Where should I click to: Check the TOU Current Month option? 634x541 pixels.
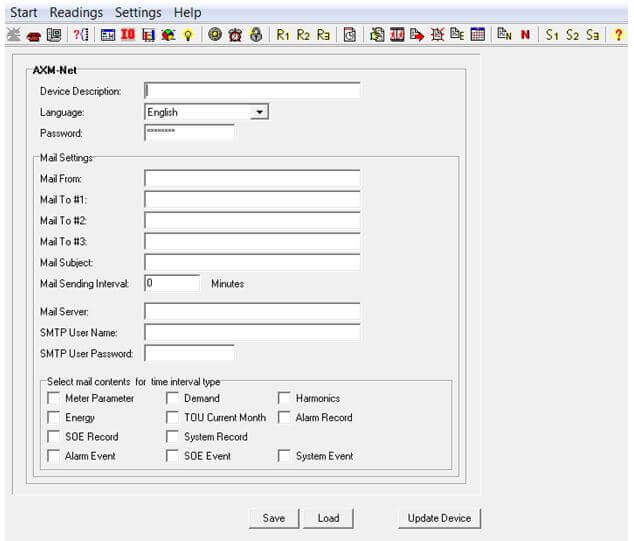pyautogui.click(x=173, y=417)
